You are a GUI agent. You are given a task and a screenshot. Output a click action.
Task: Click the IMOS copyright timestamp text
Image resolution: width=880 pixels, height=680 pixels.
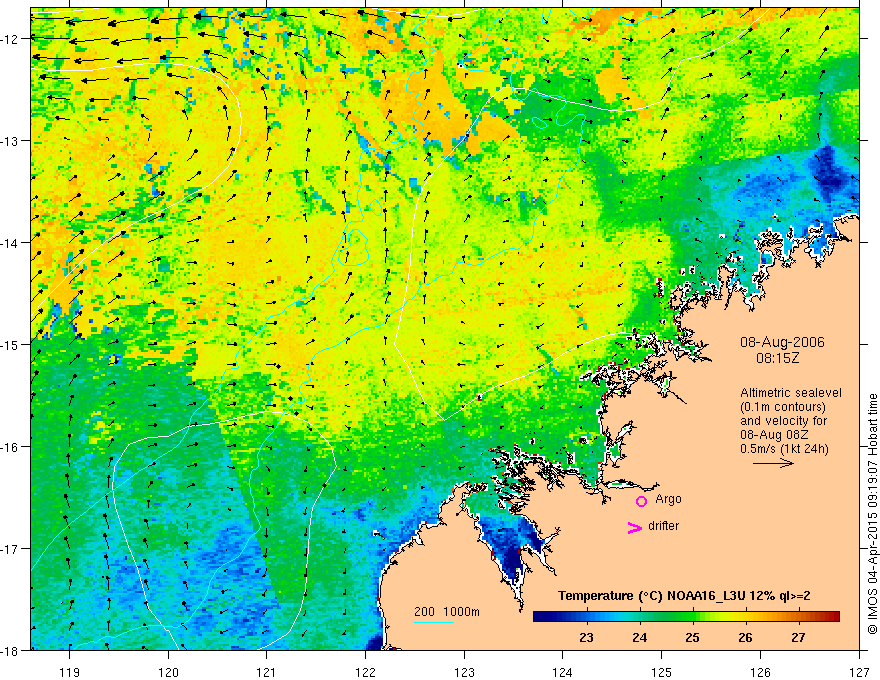tap(872, 513)
